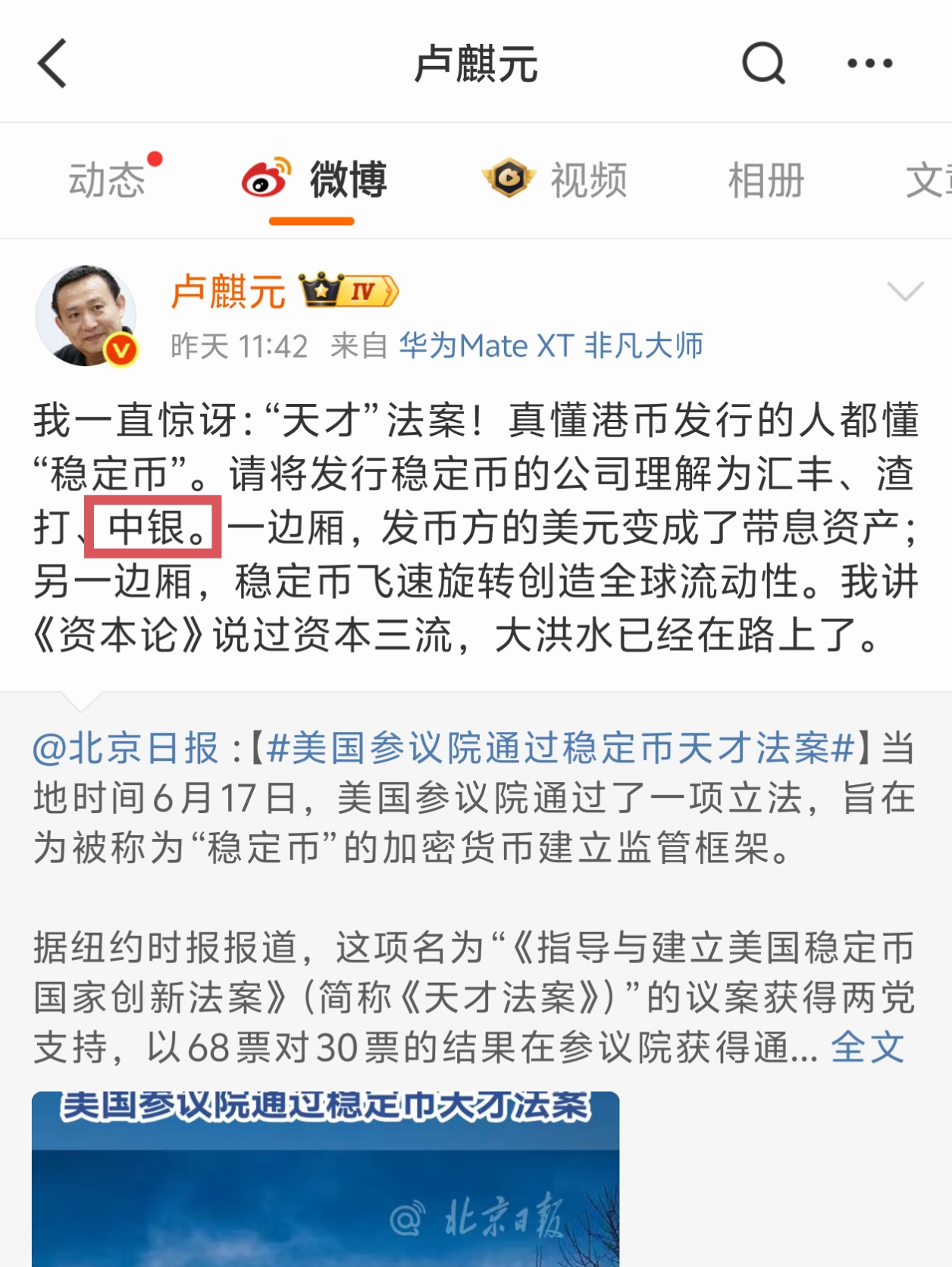This screenshot has height=1267, width=952.
Task: Select the 微博 tab
Action: pyautogui.click(x=348, y=180)
